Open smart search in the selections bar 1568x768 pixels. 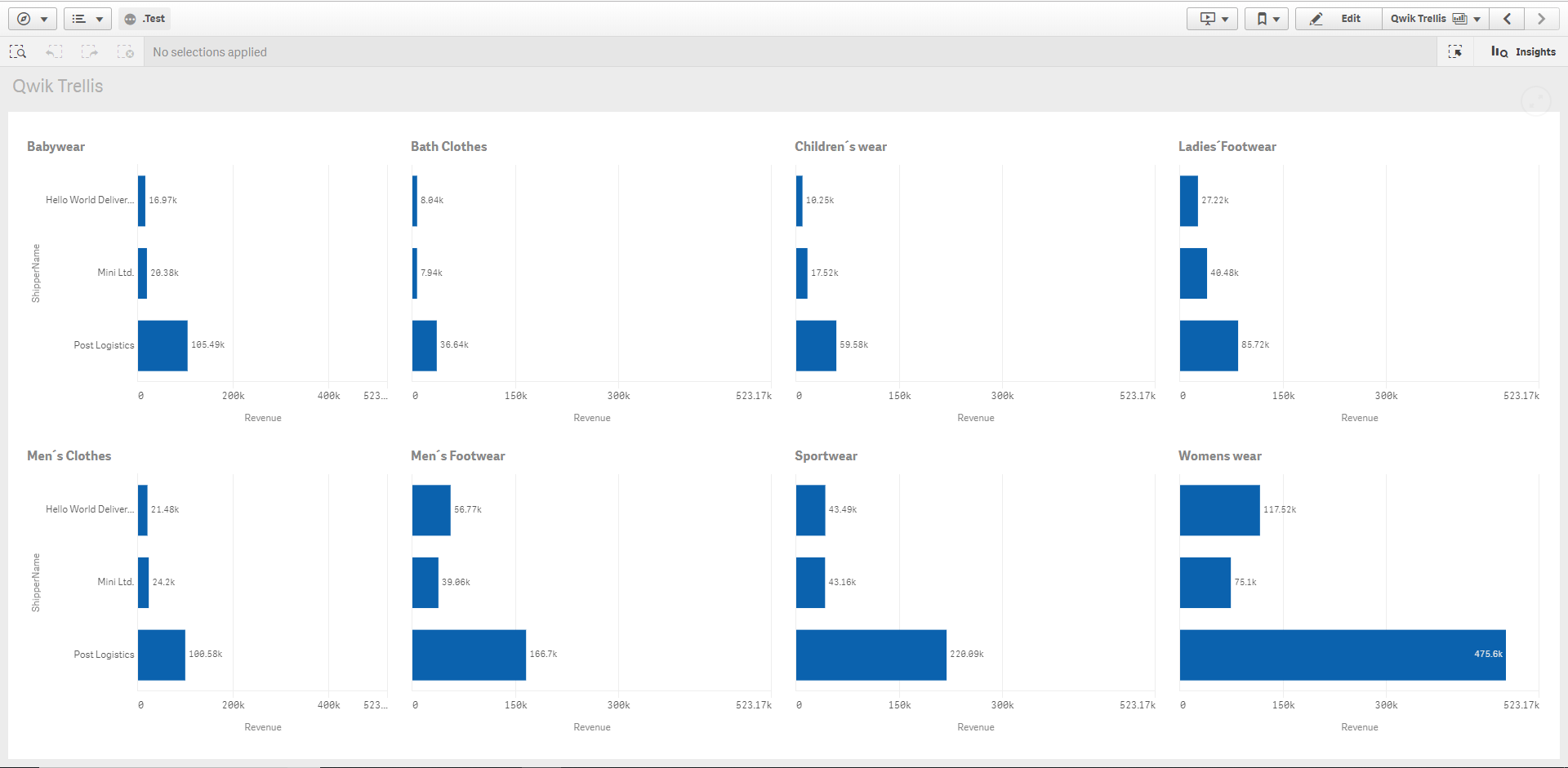tap(17, 51)
